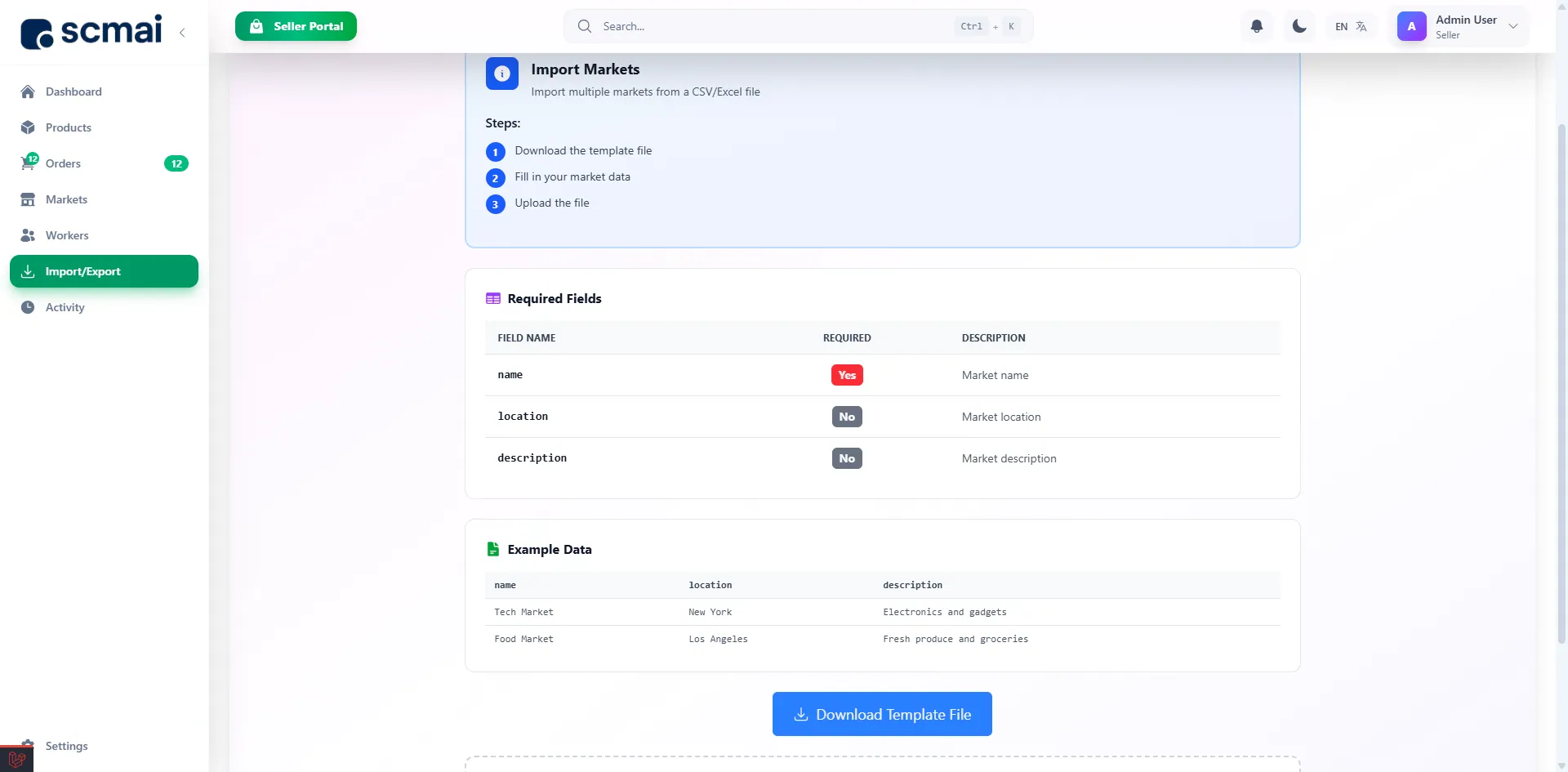The height and width of the screenshot is (772, 1568).
Task: Click the search magnifier icon
Action: click(585, 26)
